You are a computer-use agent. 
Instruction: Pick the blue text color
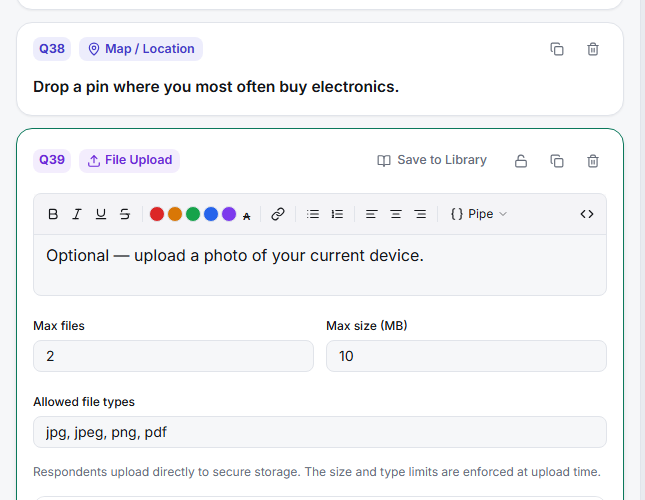(211, 214)
